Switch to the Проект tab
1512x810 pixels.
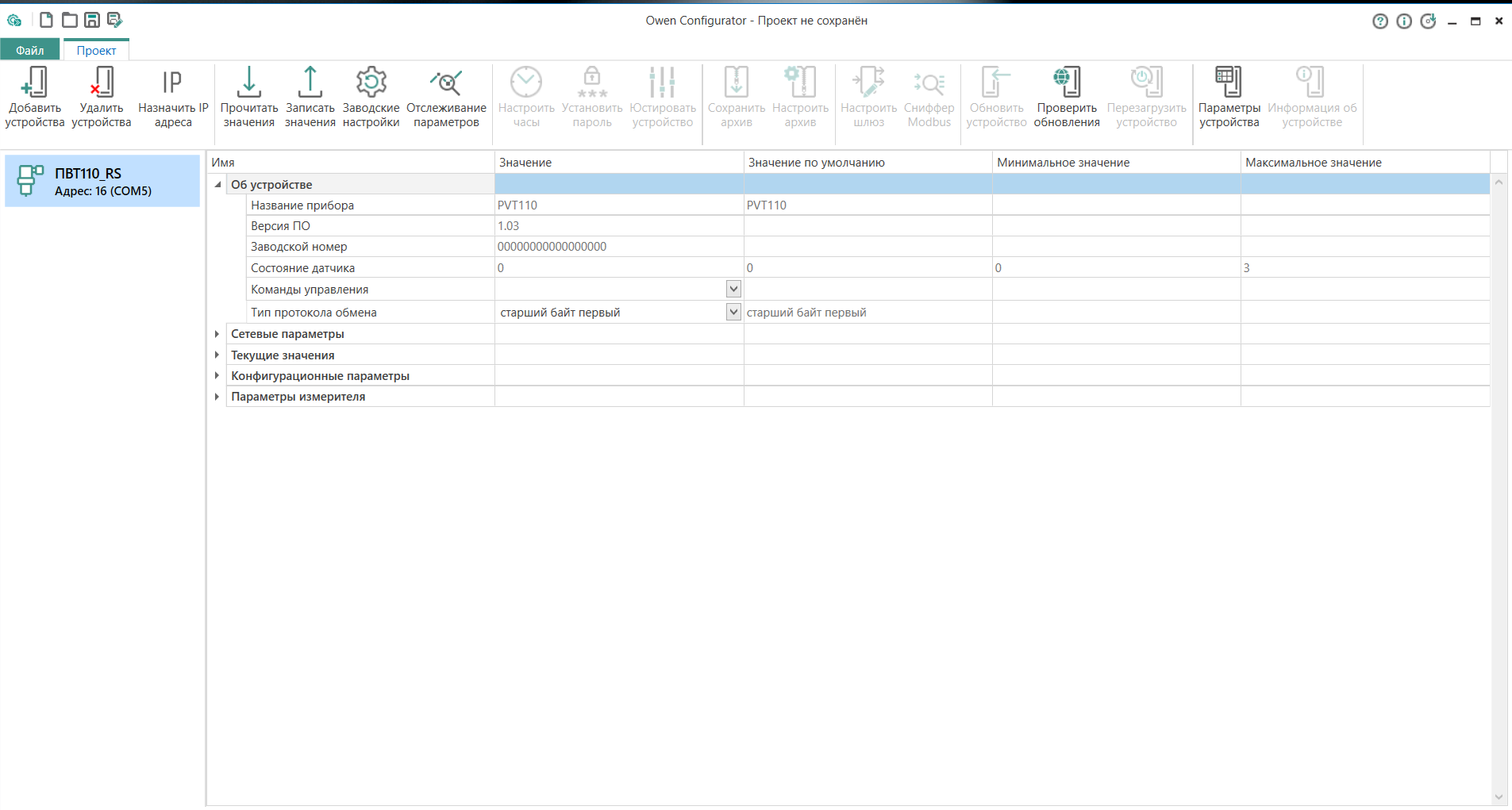coord(96,50)
